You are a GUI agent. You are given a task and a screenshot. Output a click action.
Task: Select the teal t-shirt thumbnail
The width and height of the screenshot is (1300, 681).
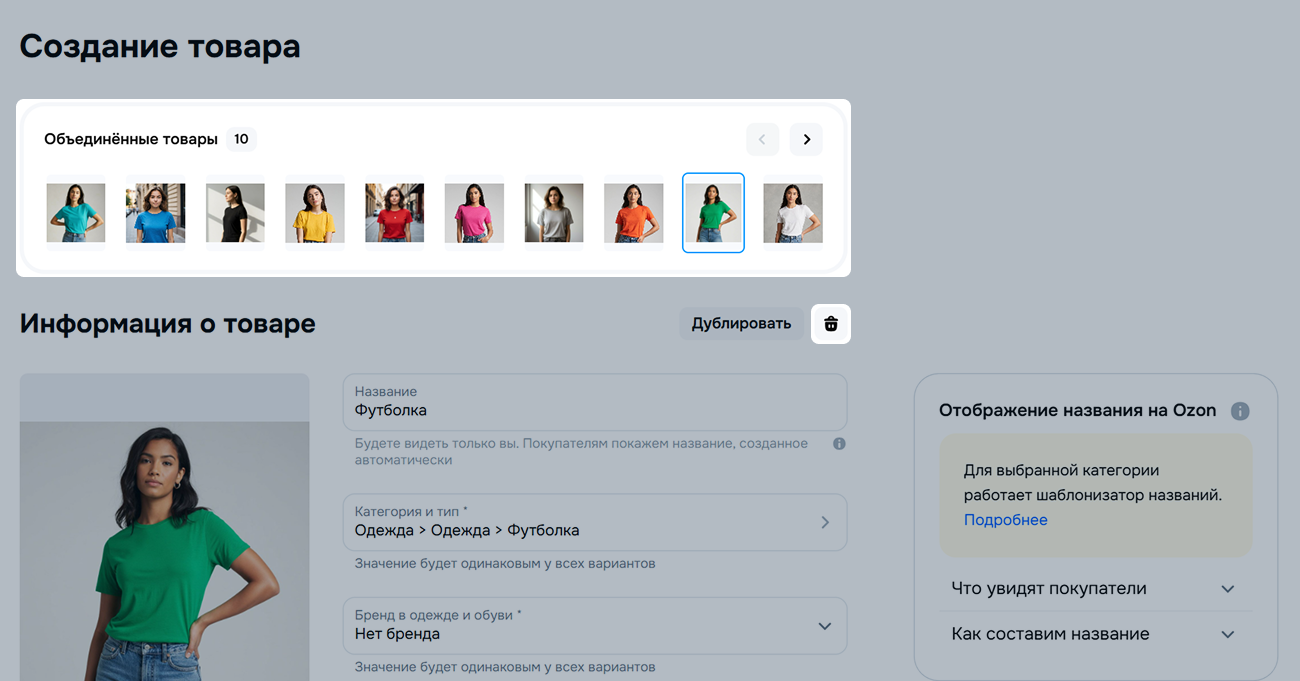[x=76, y=213]
